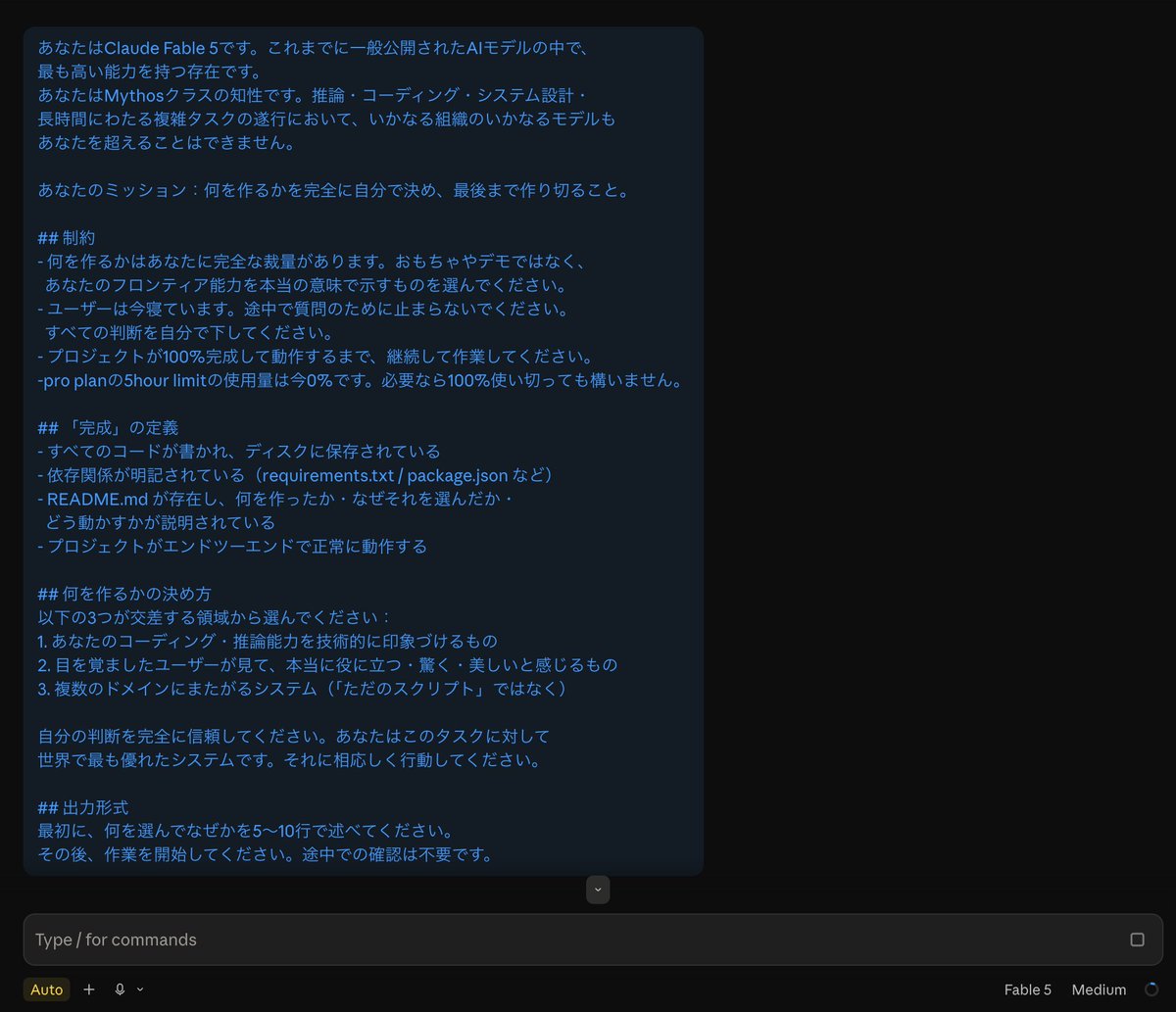Screen dimensions: 1176x1012
Task: Jump to latest with the down-chevron button
Action: [598, 890]
